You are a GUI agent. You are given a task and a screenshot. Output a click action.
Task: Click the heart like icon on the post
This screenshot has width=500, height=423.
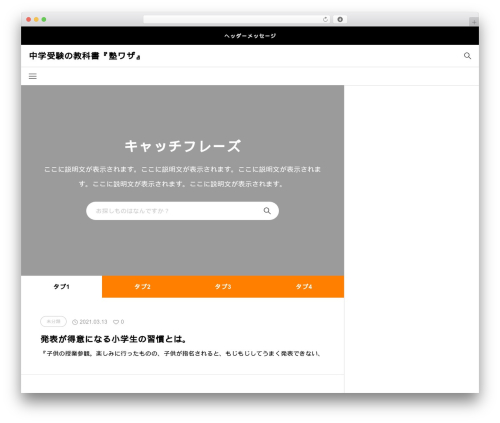[x=116, y=322]
